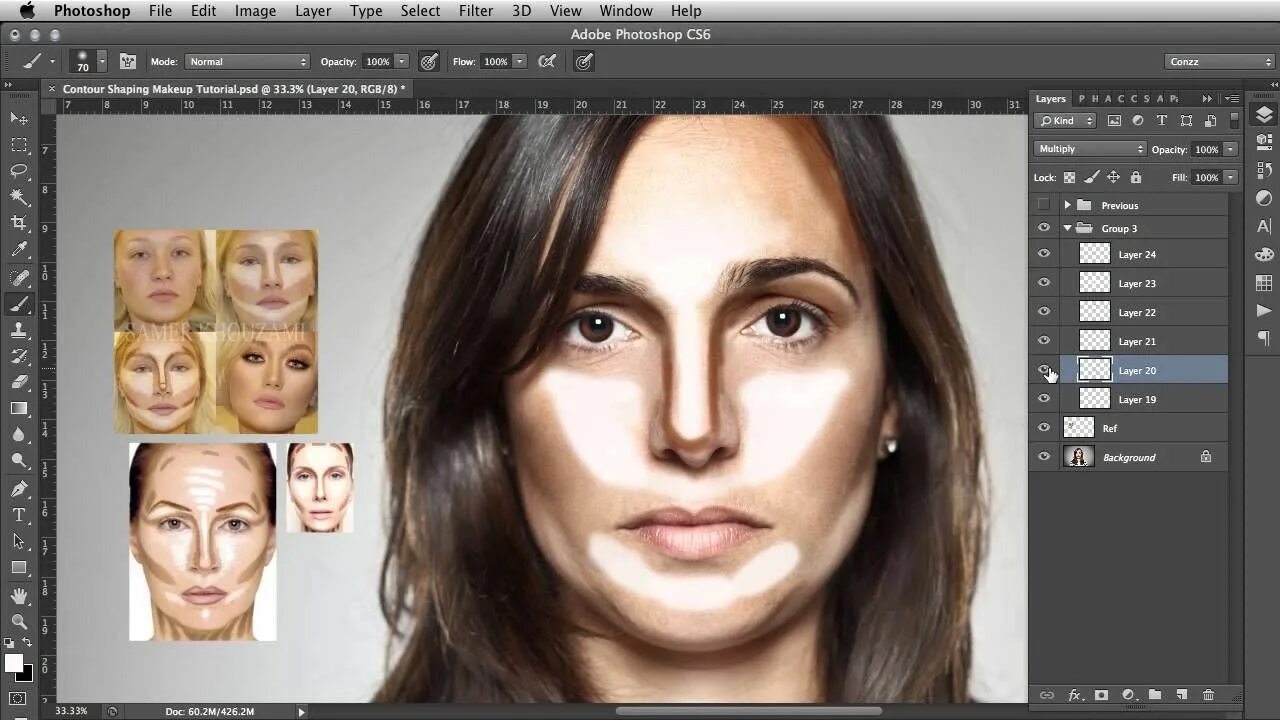Click the delete layer trash icon

(x=1208, y=695)
